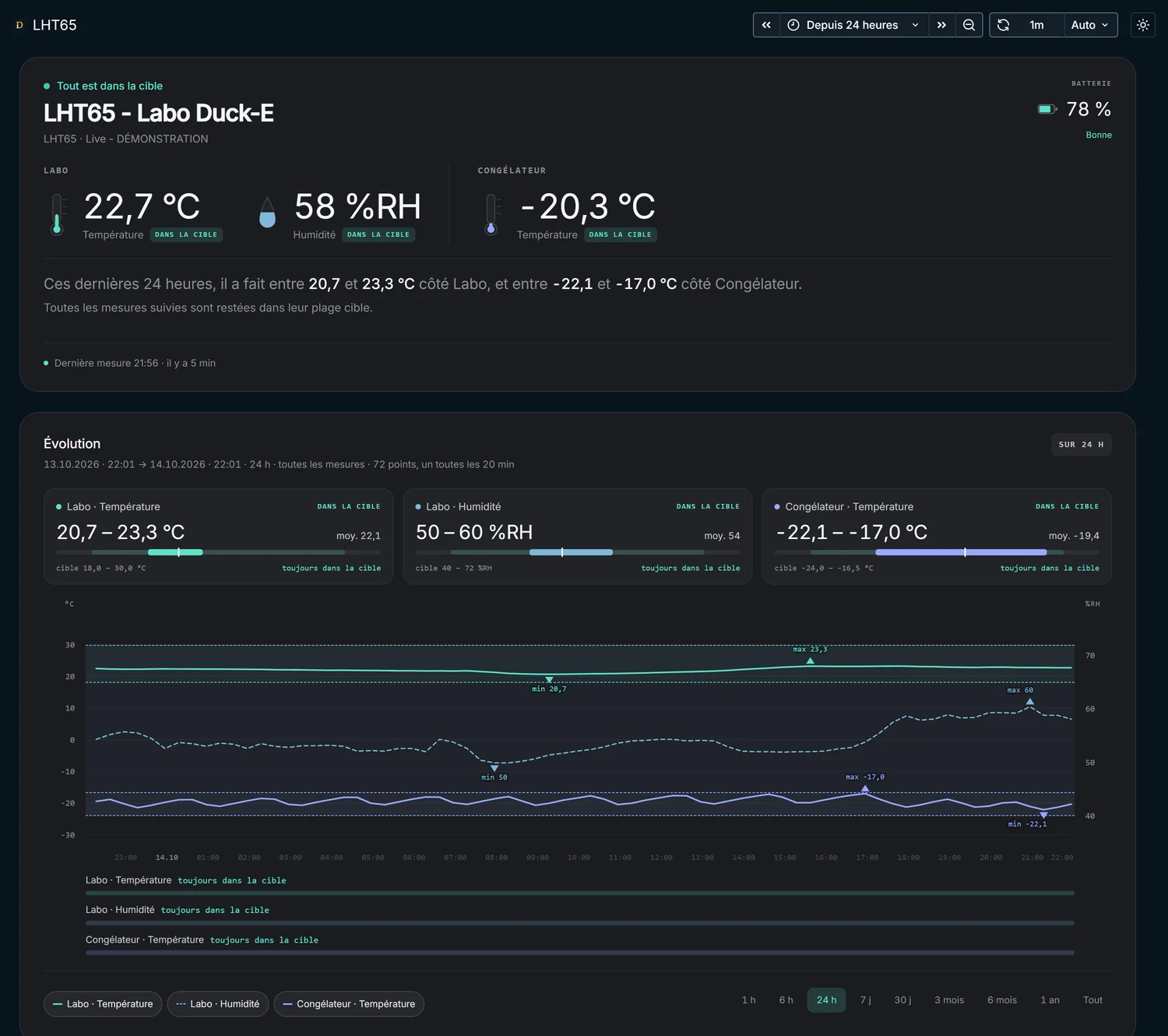Click the "Dernière mesure 21:56" text
Image resolution: width=1168 pixels, height=1036 pixels.
(106, 363)
